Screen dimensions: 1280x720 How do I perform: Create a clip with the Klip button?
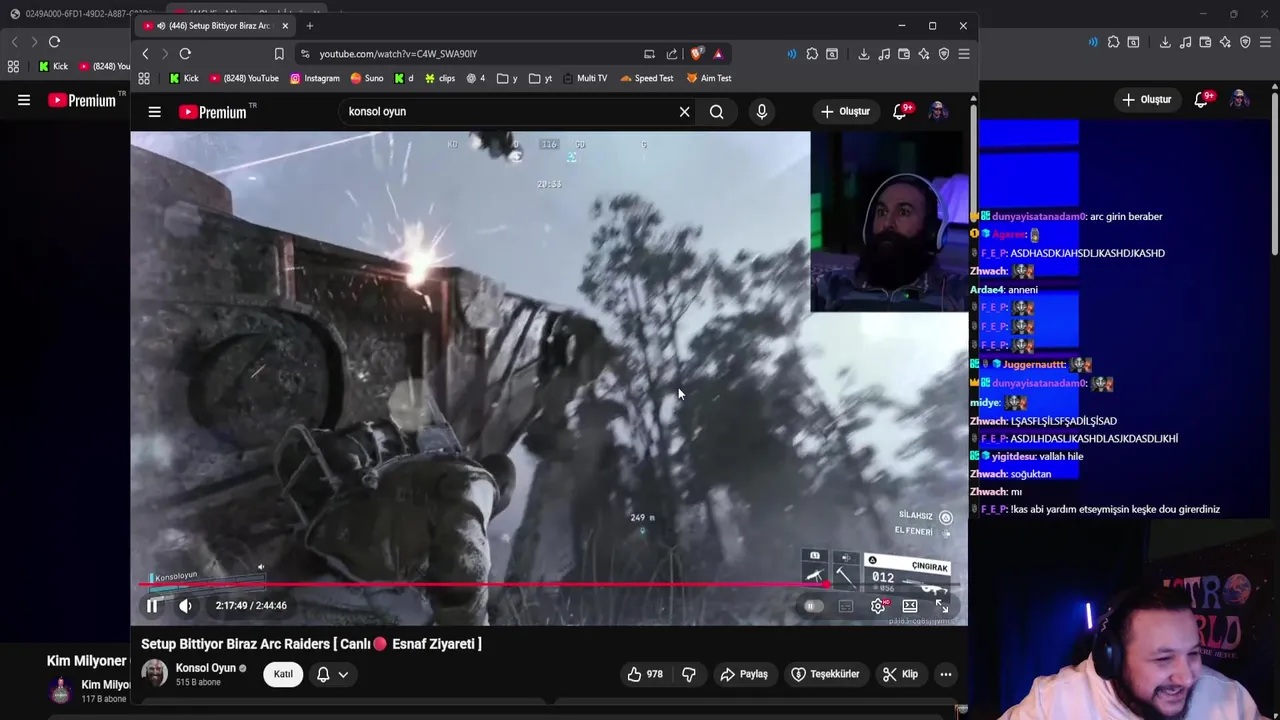tap(900, 674)
